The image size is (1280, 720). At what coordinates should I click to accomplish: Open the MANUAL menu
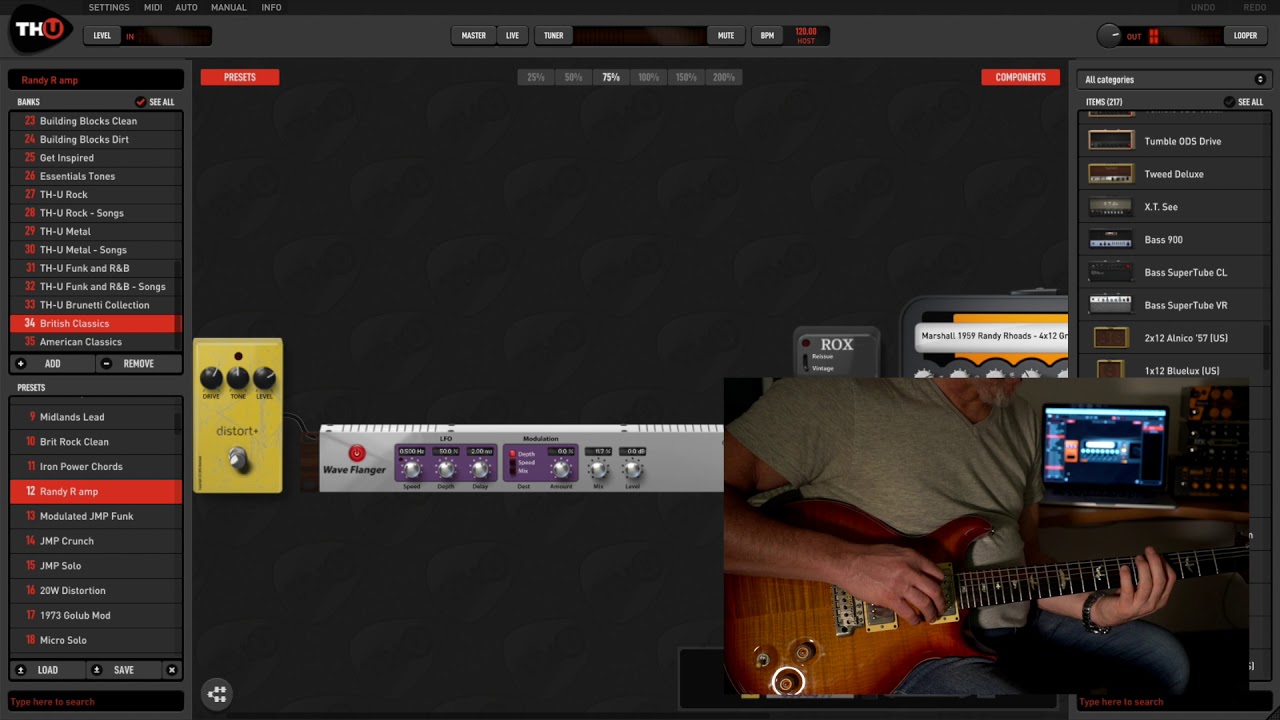228,7
